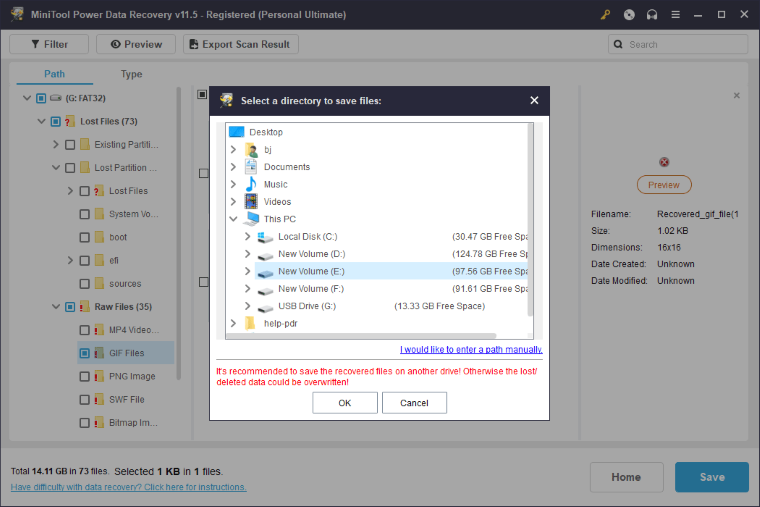Tick the sources folder checkbox
The image size is (760, 507).
coord(85,284)
